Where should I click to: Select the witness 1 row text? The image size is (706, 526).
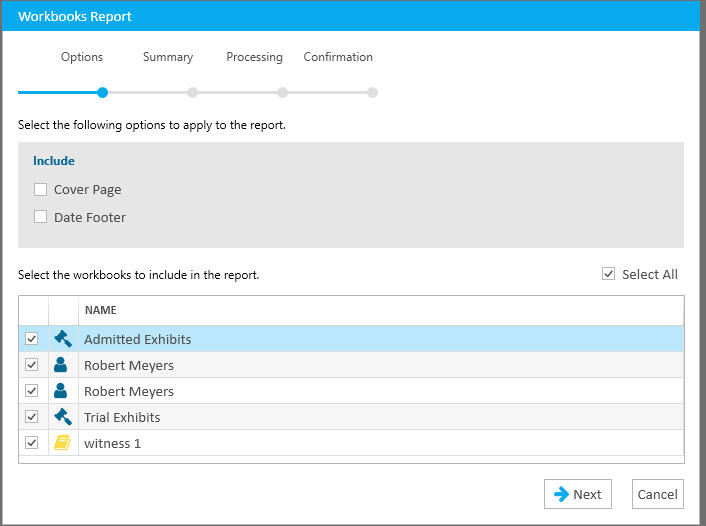[x=113, y=444]
